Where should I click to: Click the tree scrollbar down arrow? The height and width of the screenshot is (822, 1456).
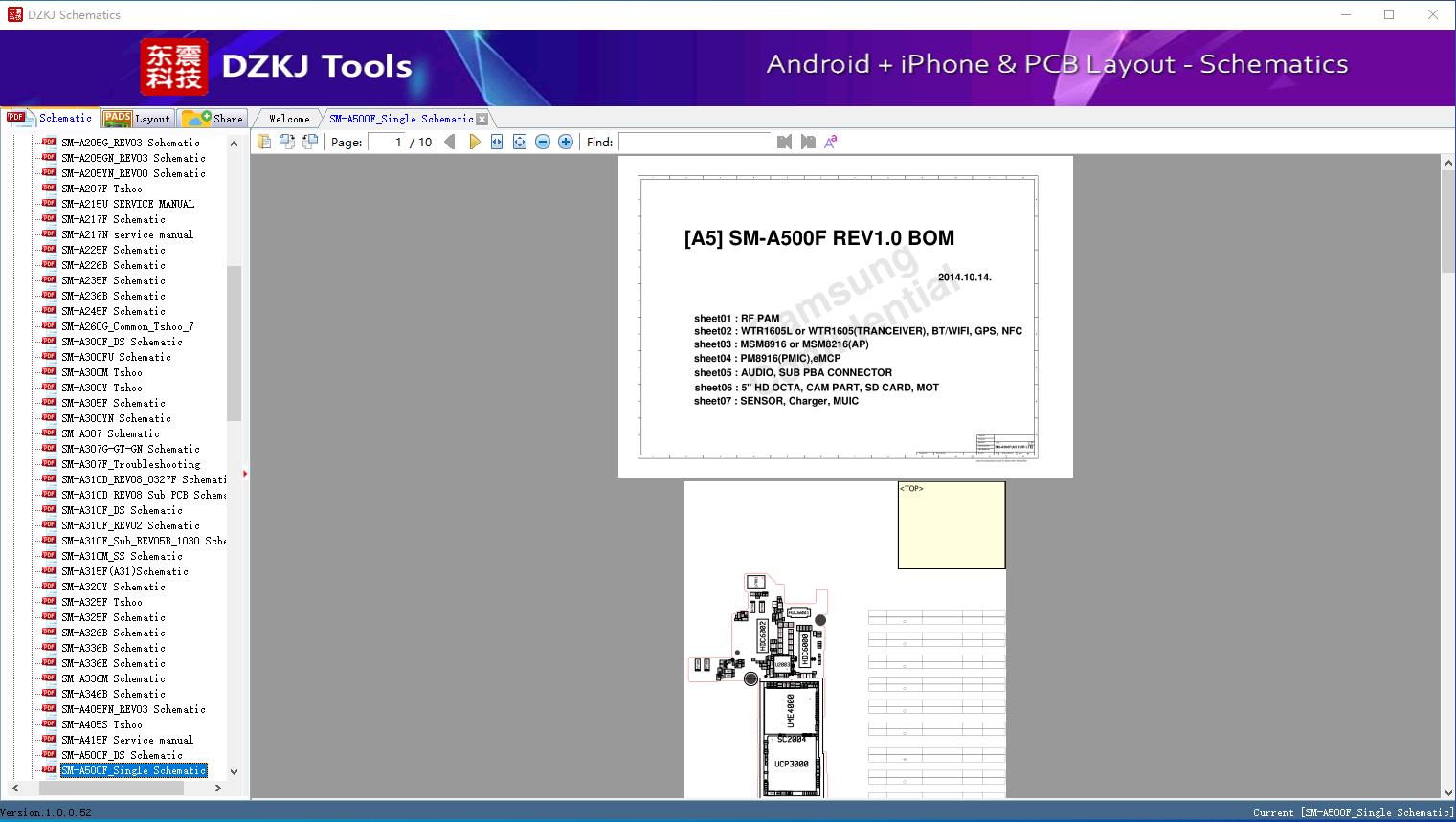coord(234,771)
